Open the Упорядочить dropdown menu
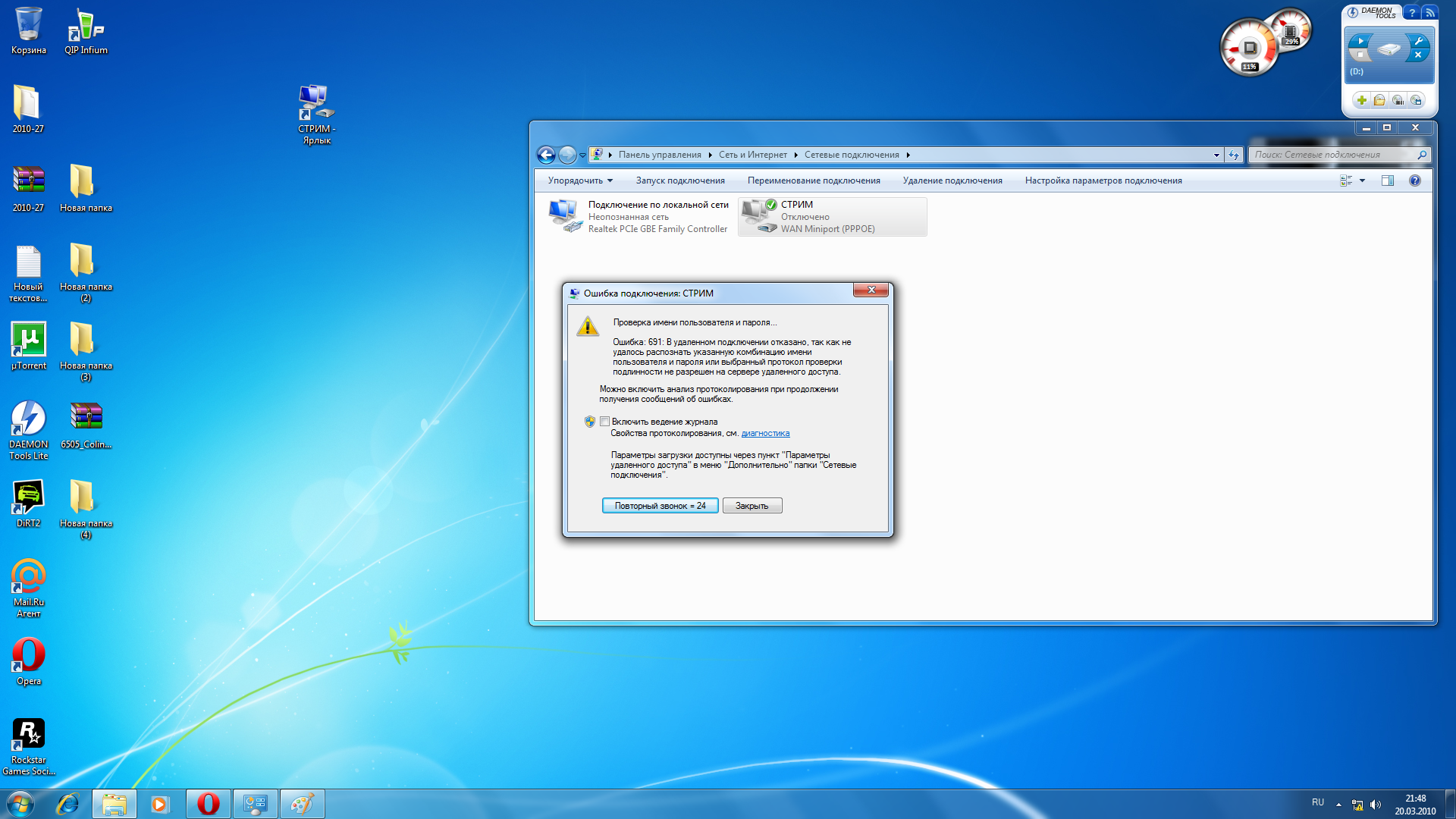 [580, 180]
